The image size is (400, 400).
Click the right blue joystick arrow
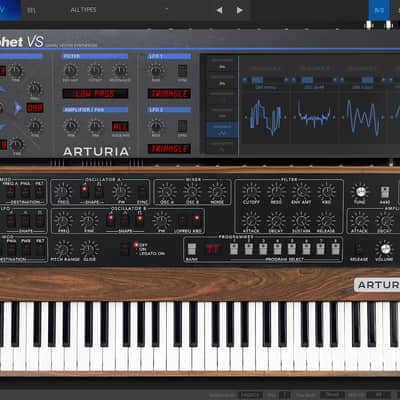click(x=18, y=108)
